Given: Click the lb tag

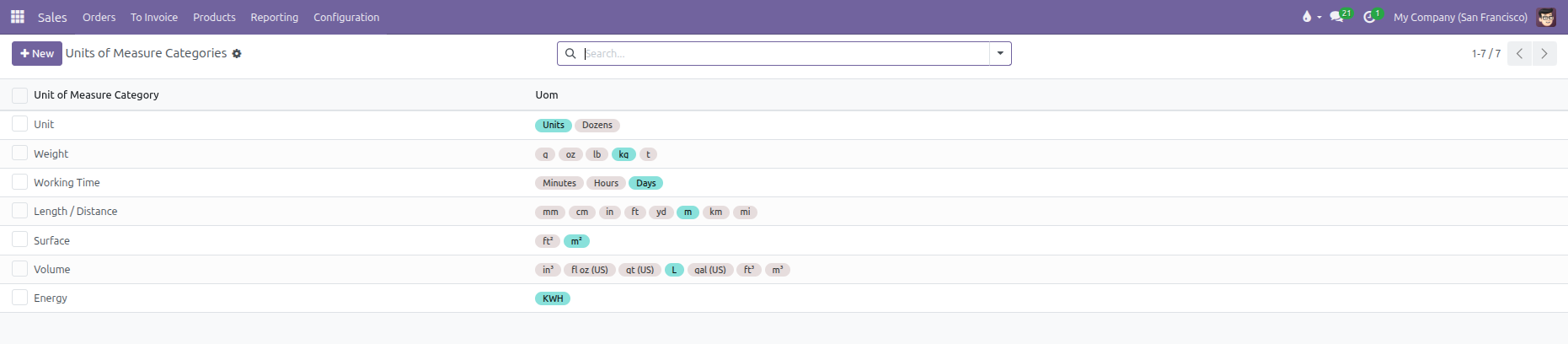Looking at the screenshot, I should (x=597, y=154).
